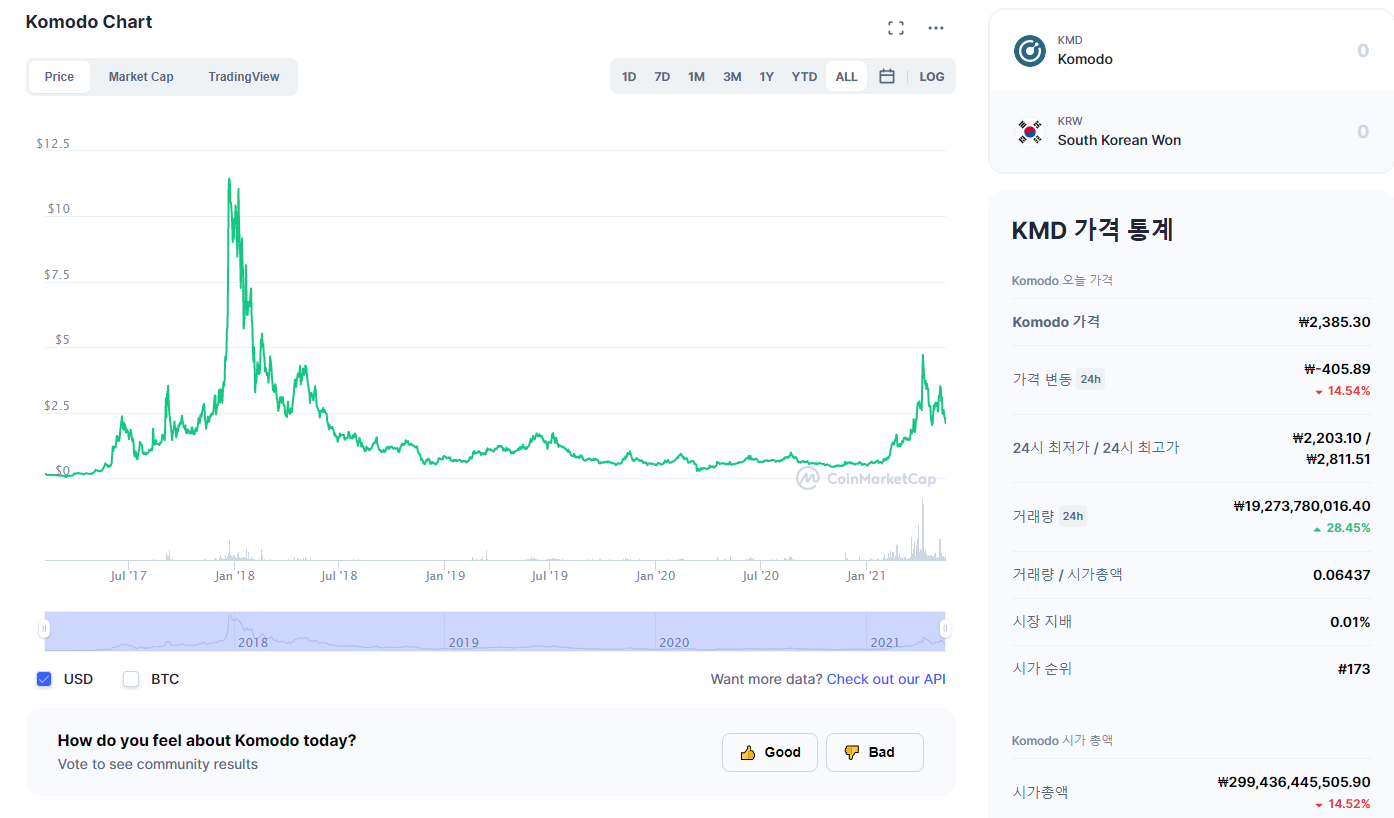
Task: Click the ₩-405.89 price change value
Action: coord(1337,369)
